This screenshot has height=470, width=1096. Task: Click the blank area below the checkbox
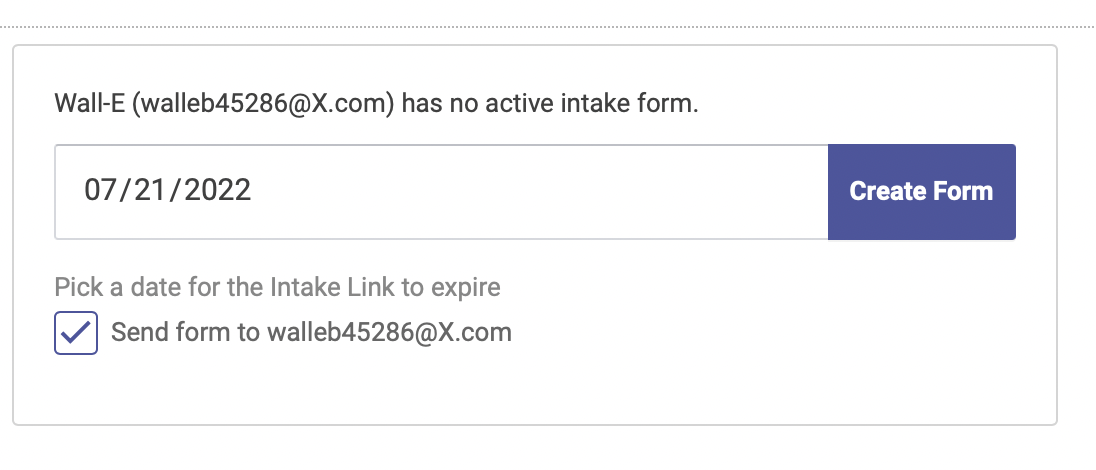coord(535,388)
